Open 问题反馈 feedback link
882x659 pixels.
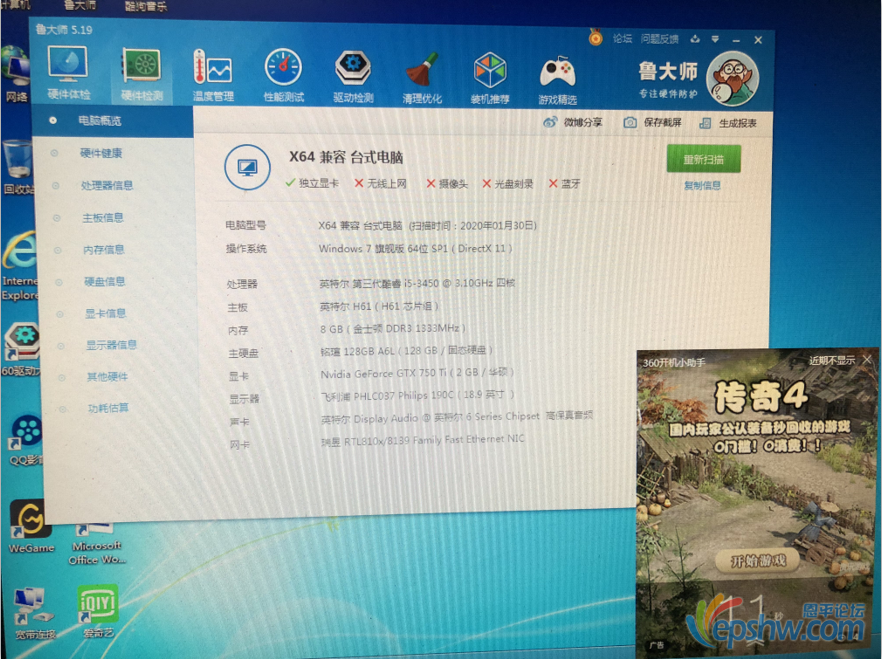tap(659, 39)
